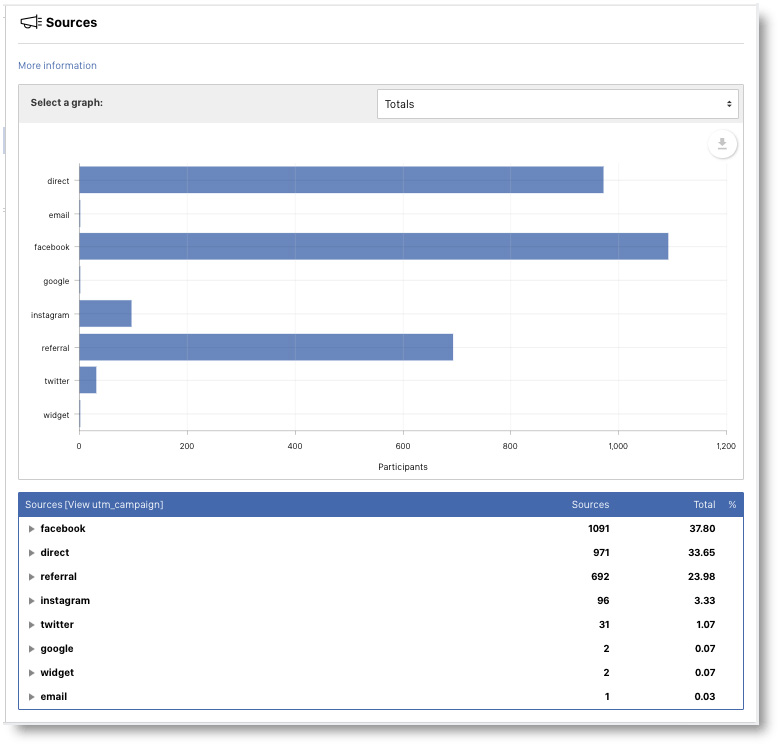Expand the facebook source row

(32, 529)
